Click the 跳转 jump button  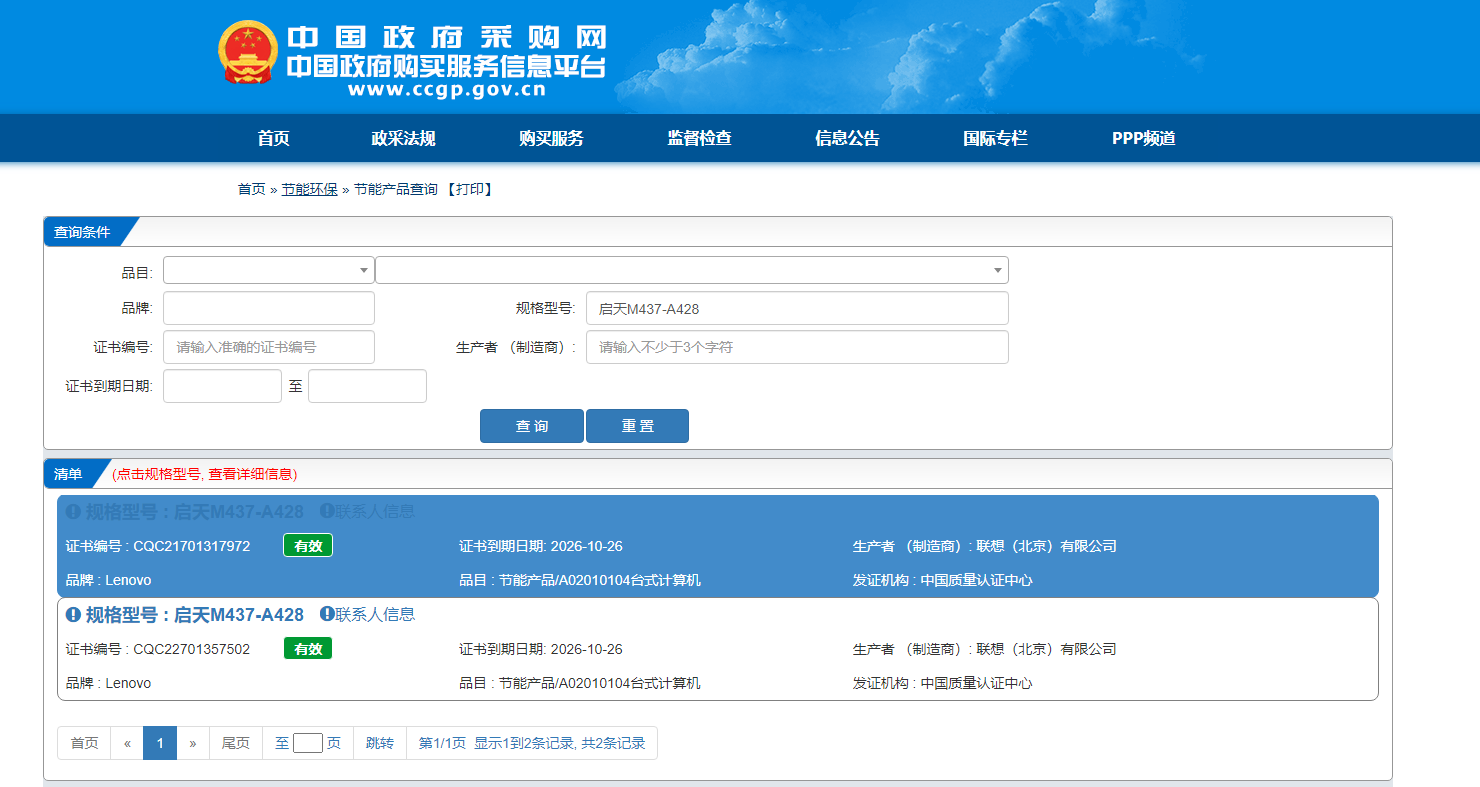380,743
